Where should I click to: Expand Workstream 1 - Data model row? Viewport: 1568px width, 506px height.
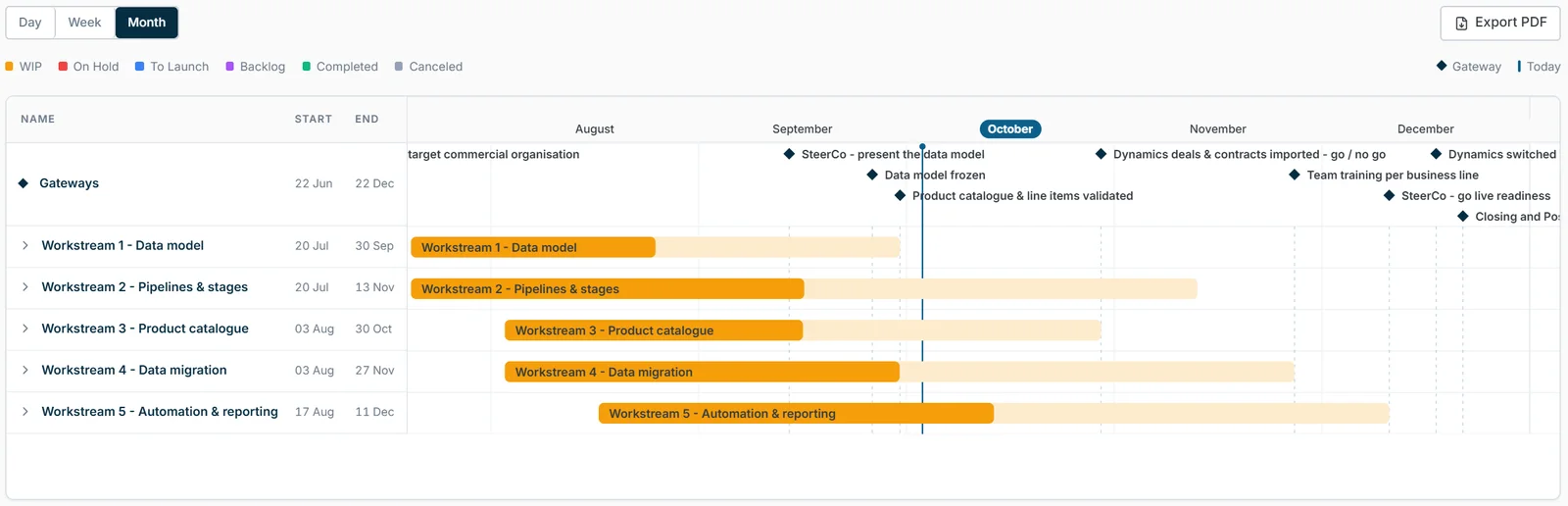click(25, 246)
